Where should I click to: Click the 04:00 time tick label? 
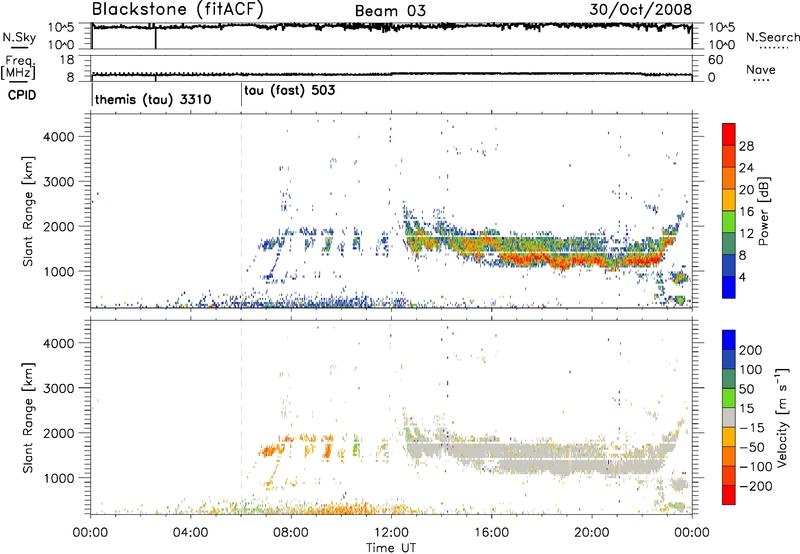[190, 533]
